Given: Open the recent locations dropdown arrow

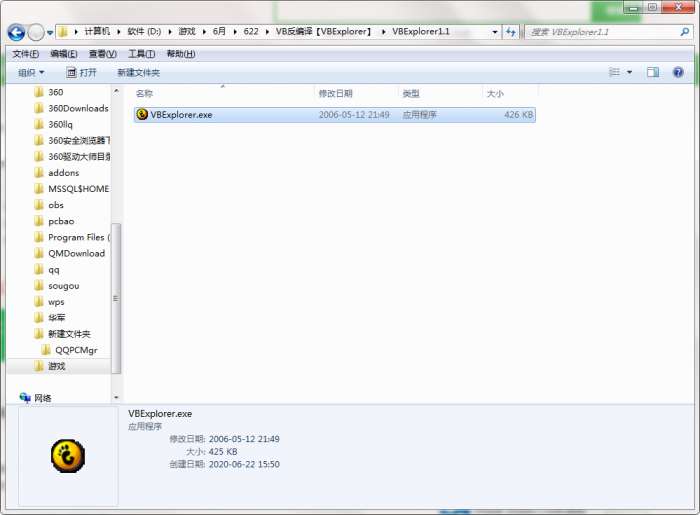Looking at the screenshot, I should [50, 33].
